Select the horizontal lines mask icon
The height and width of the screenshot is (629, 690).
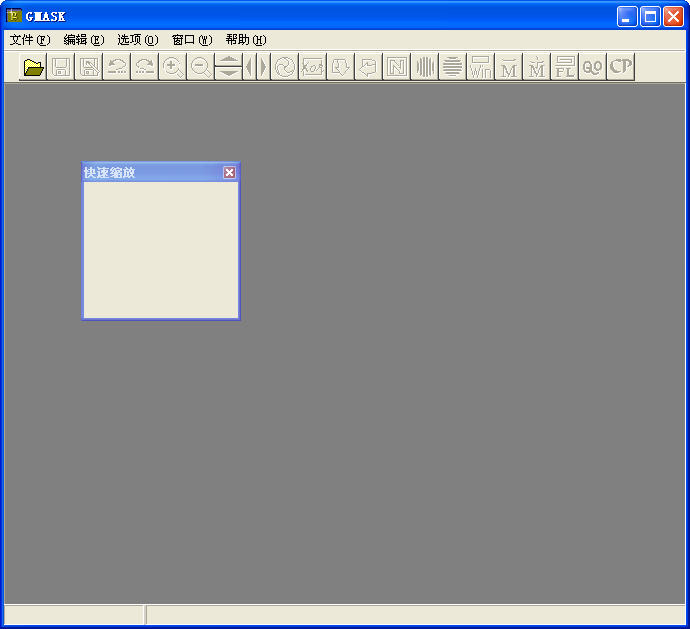point(453,67)
